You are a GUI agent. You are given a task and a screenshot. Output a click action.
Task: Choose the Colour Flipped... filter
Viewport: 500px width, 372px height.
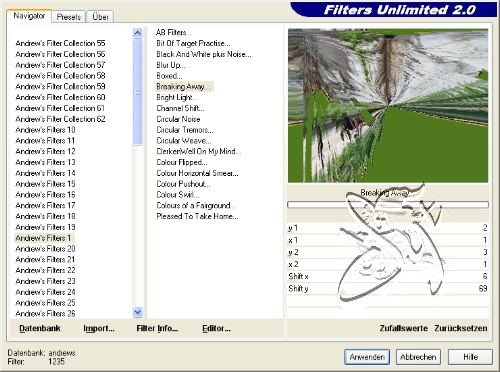[x=182, y=162]
